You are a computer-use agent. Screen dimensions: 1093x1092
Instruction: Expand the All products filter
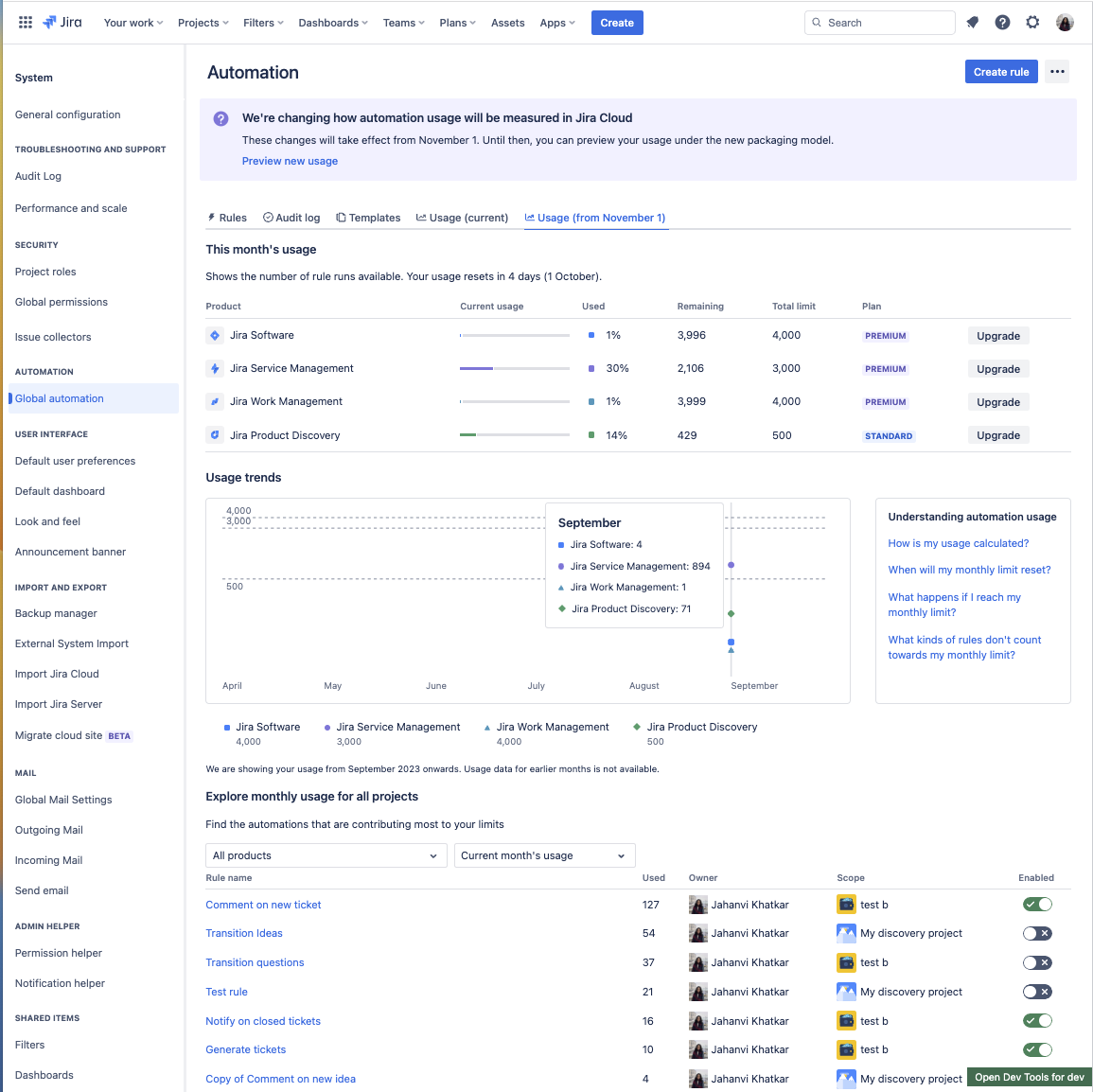point(326,855)
